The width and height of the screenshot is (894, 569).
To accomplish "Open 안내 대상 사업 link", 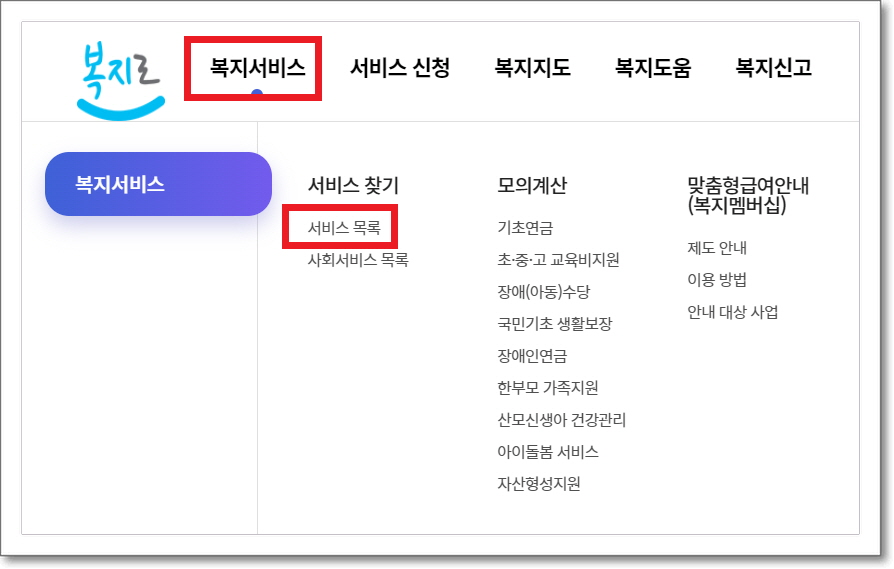I will click(x=733, y=312).
